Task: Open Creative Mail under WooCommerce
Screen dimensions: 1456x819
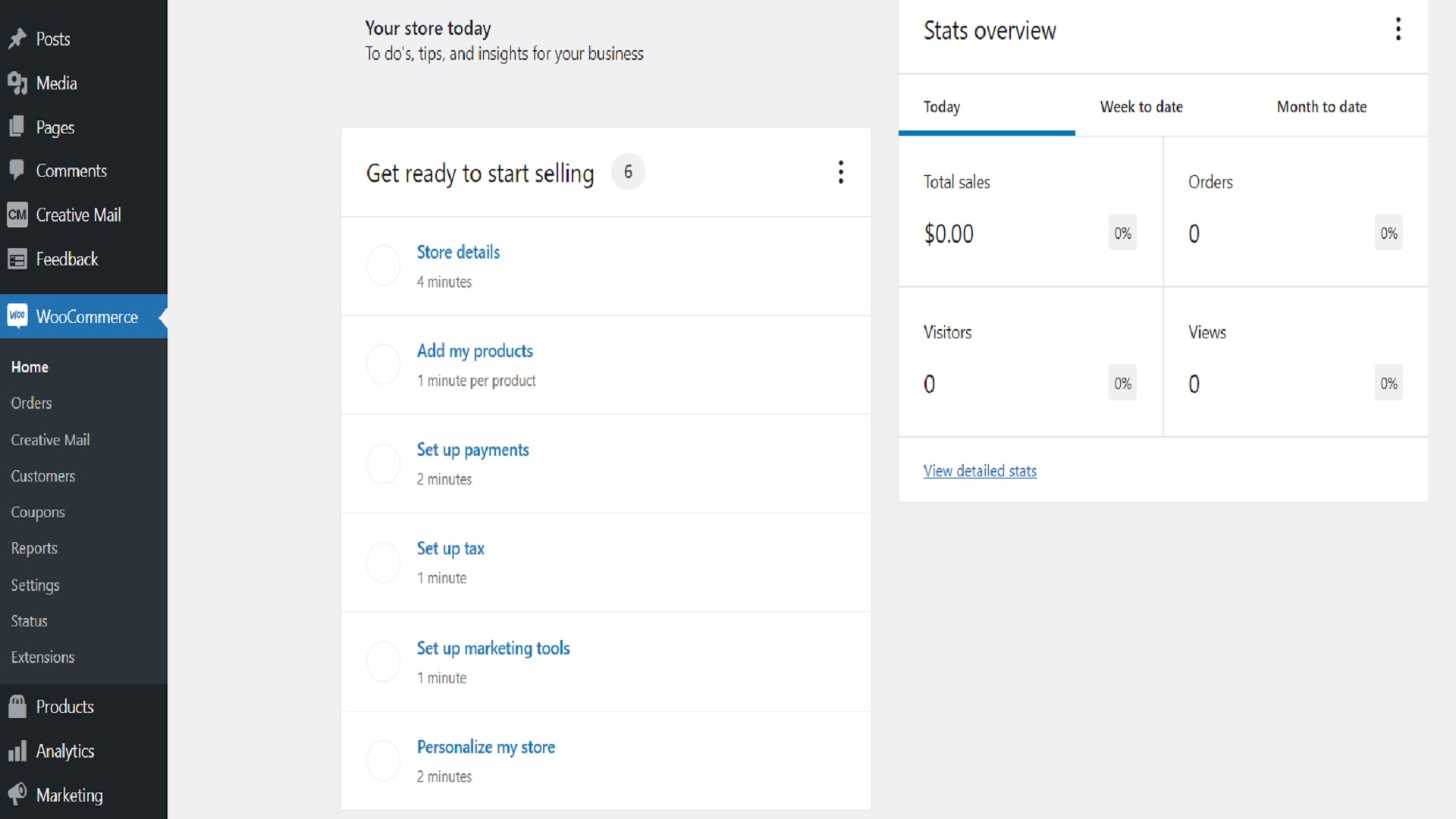Action: (x=50, y=440)
